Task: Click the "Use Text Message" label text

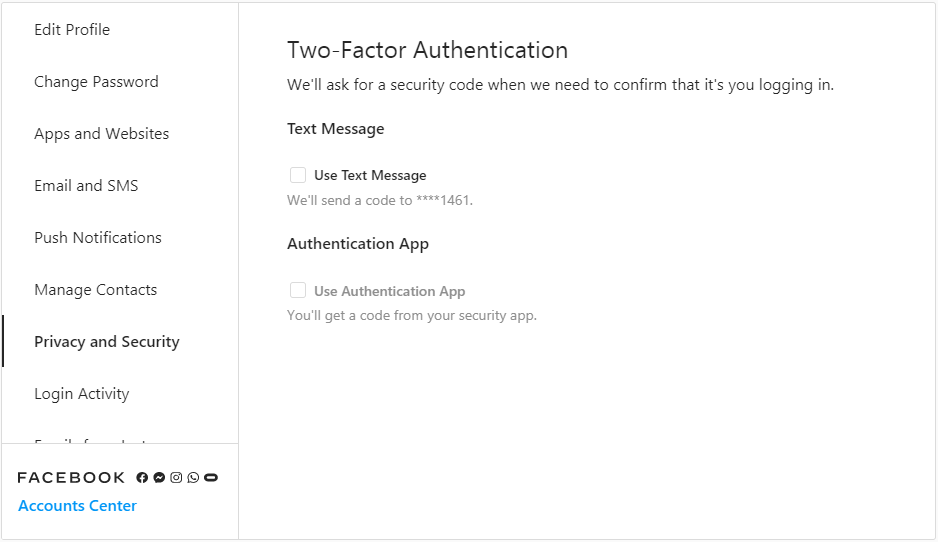Action: pyautogui.click(x=370, y=175)
